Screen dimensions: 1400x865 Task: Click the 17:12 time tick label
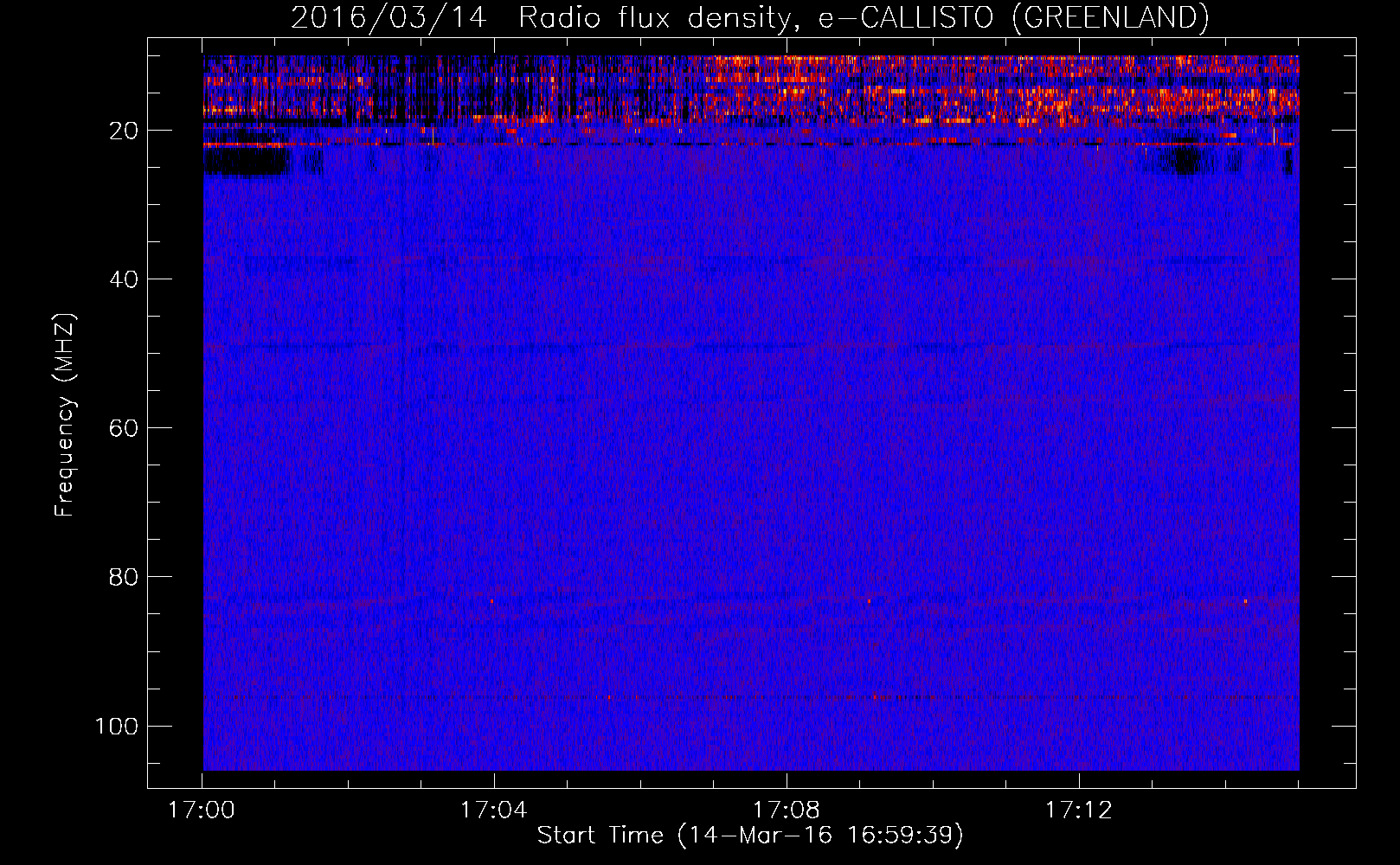click(x=1078, y=811)
